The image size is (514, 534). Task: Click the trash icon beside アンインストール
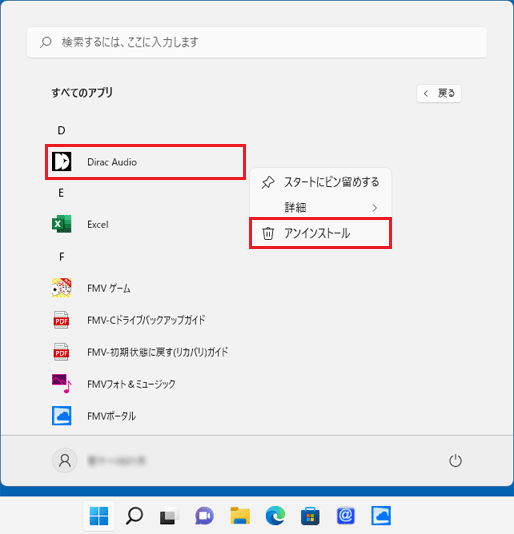coord(268,233)
